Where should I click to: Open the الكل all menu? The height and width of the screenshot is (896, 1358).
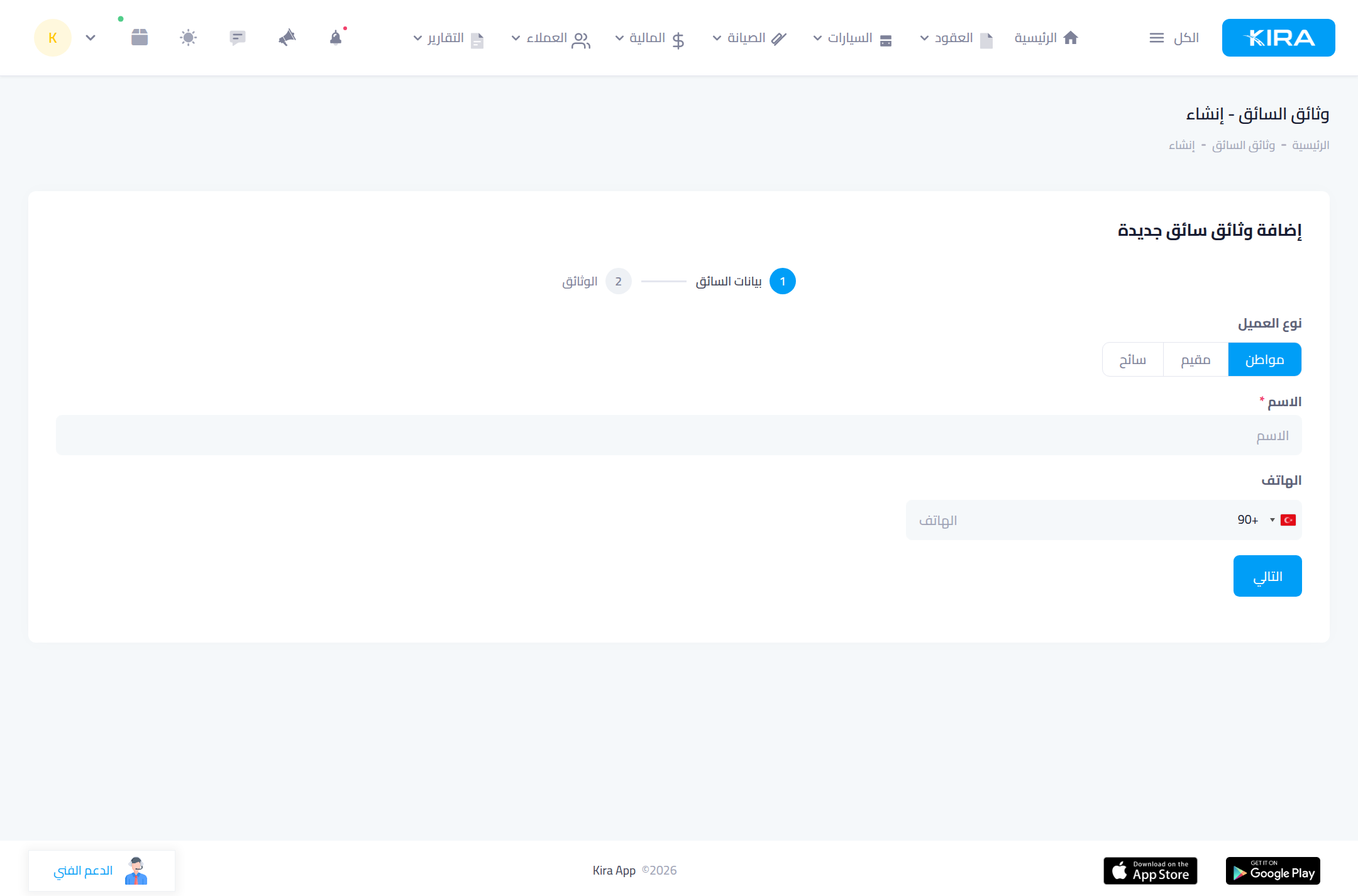click(1186, 38)
